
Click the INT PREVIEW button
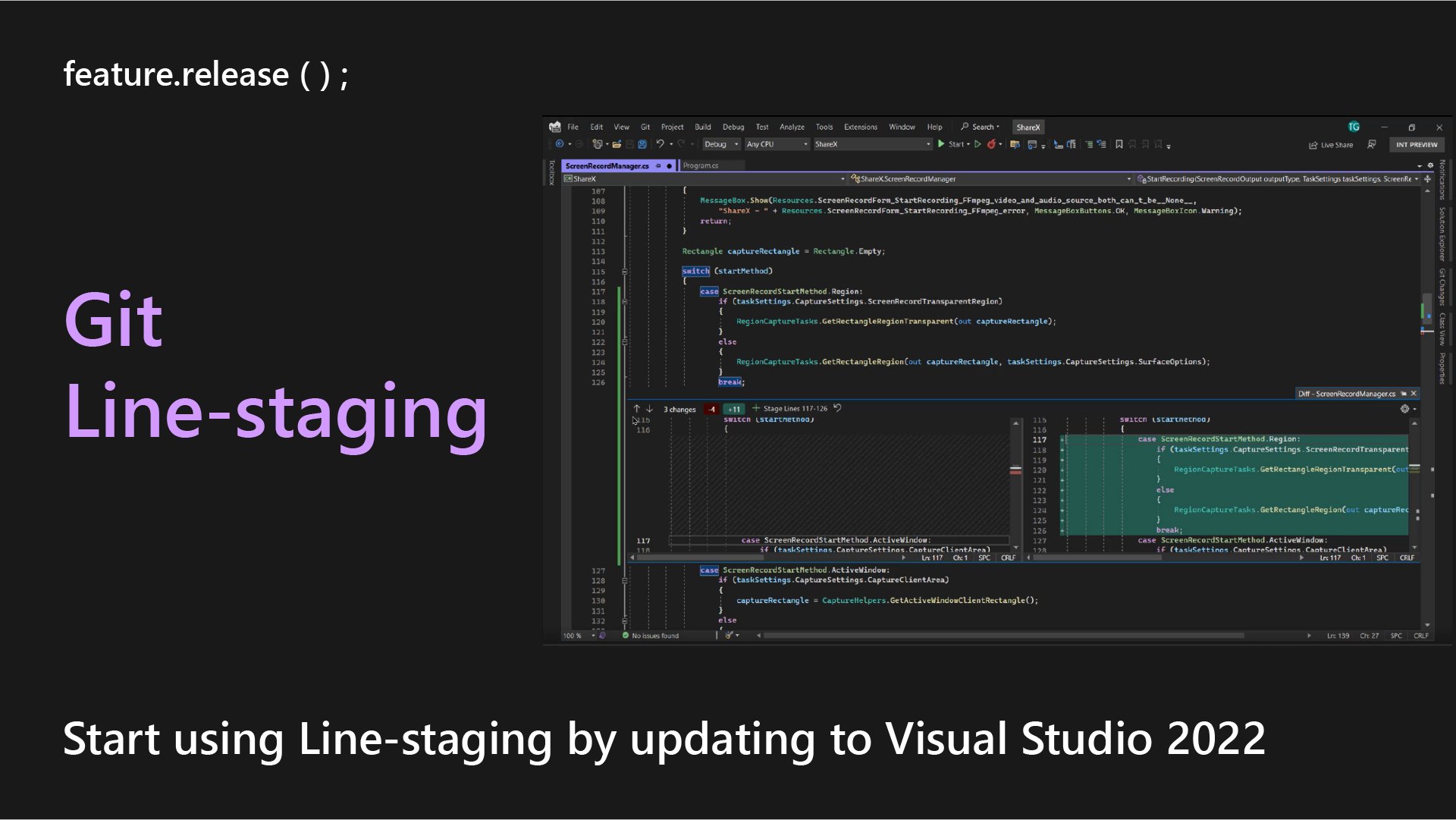(1417, 145)
